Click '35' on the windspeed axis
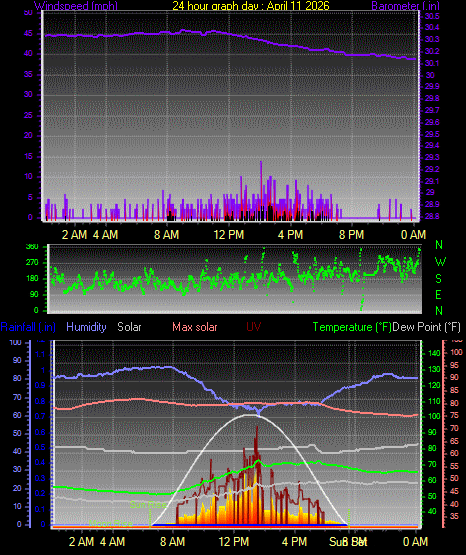This screenshot has width=466, height=555. [x=28, y=74]
